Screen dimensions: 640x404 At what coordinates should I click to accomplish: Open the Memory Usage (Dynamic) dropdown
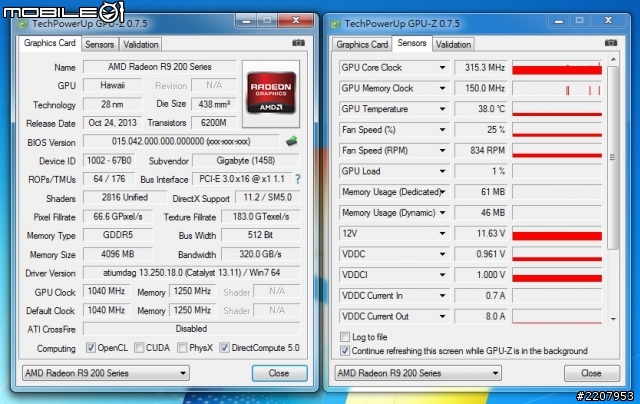(x=442, y=213)
